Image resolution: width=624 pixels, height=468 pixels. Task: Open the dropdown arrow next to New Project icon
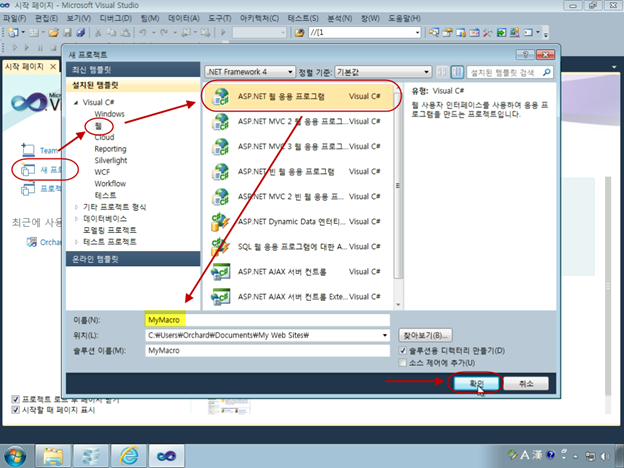[x=23, y=33]
